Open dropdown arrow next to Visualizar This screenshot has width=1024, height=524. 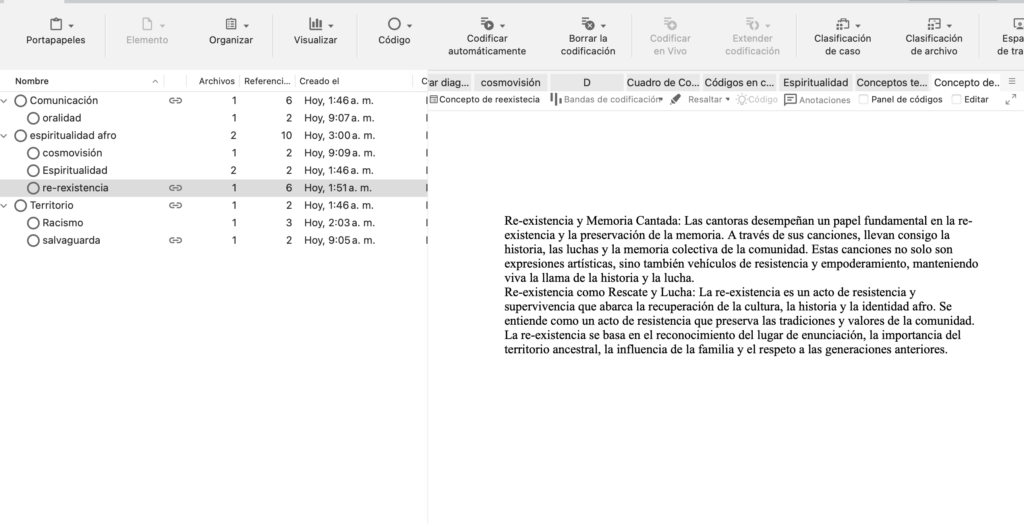[330, 25]
